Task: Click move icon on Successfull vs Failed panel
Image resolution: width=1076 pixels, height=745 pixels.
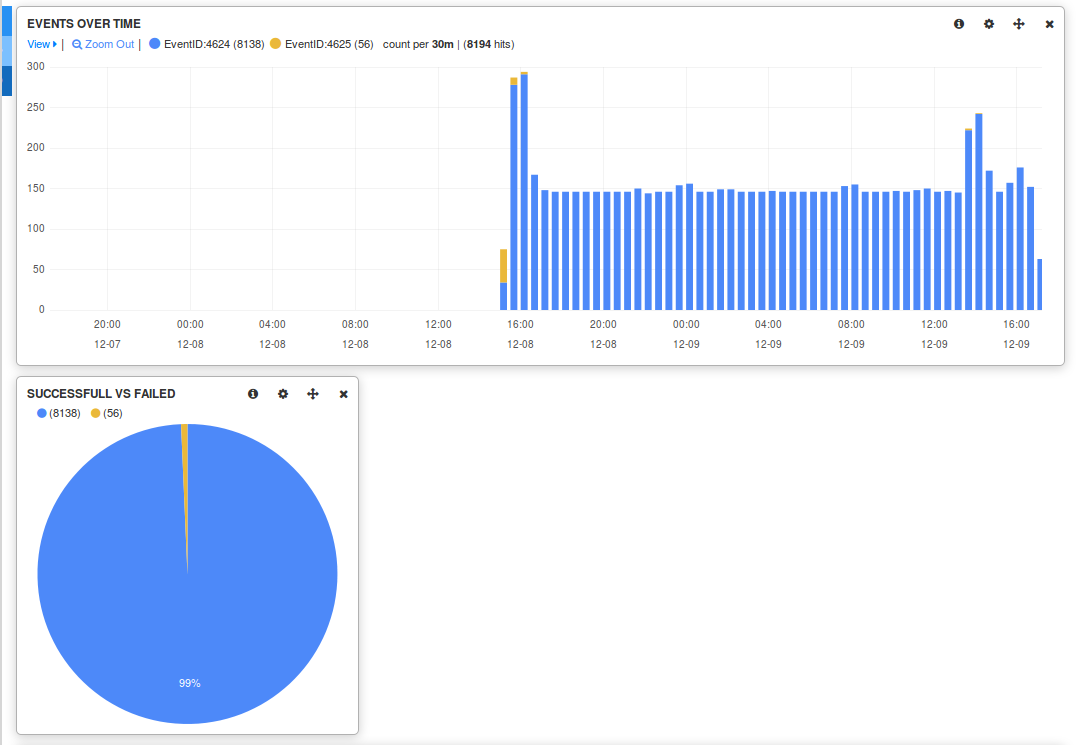Action: [x=313, y=394]
